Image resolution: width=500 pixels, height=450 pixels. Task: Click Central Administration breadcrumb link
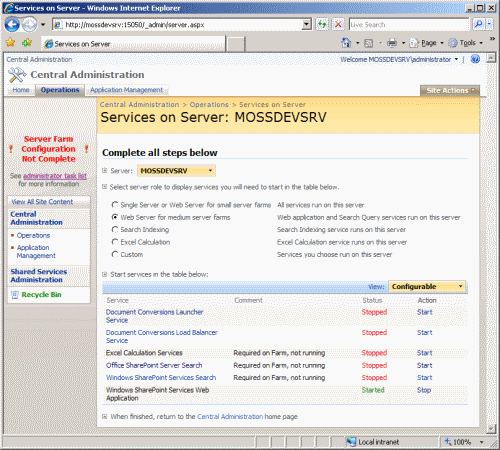point(139,104)
